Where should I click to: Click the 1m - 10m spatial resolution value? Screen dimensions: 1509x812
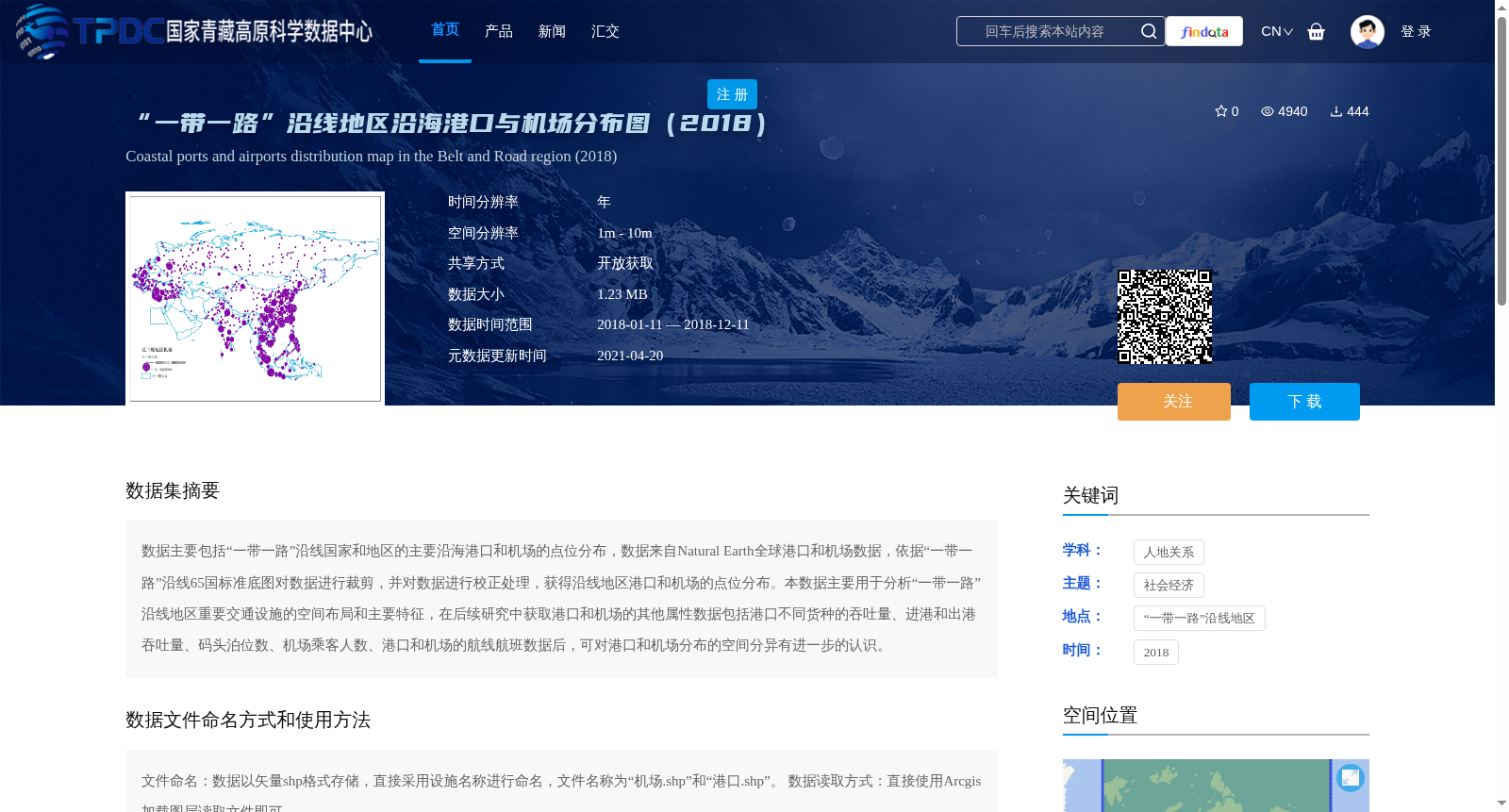[x=624, y=233]
